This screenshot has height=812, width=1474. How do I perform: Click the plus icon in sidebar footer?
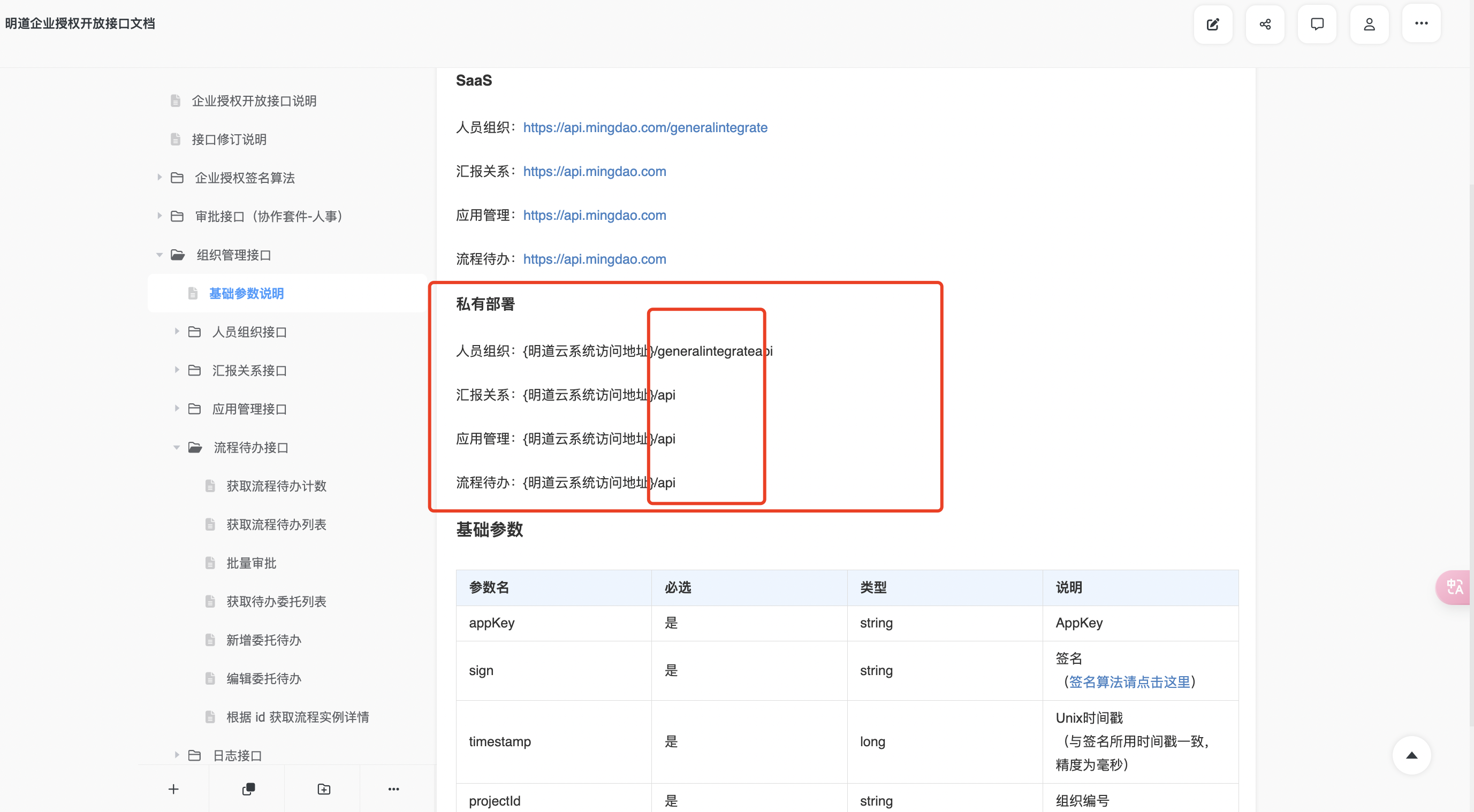pyautogui.click(x=173, y=789)
